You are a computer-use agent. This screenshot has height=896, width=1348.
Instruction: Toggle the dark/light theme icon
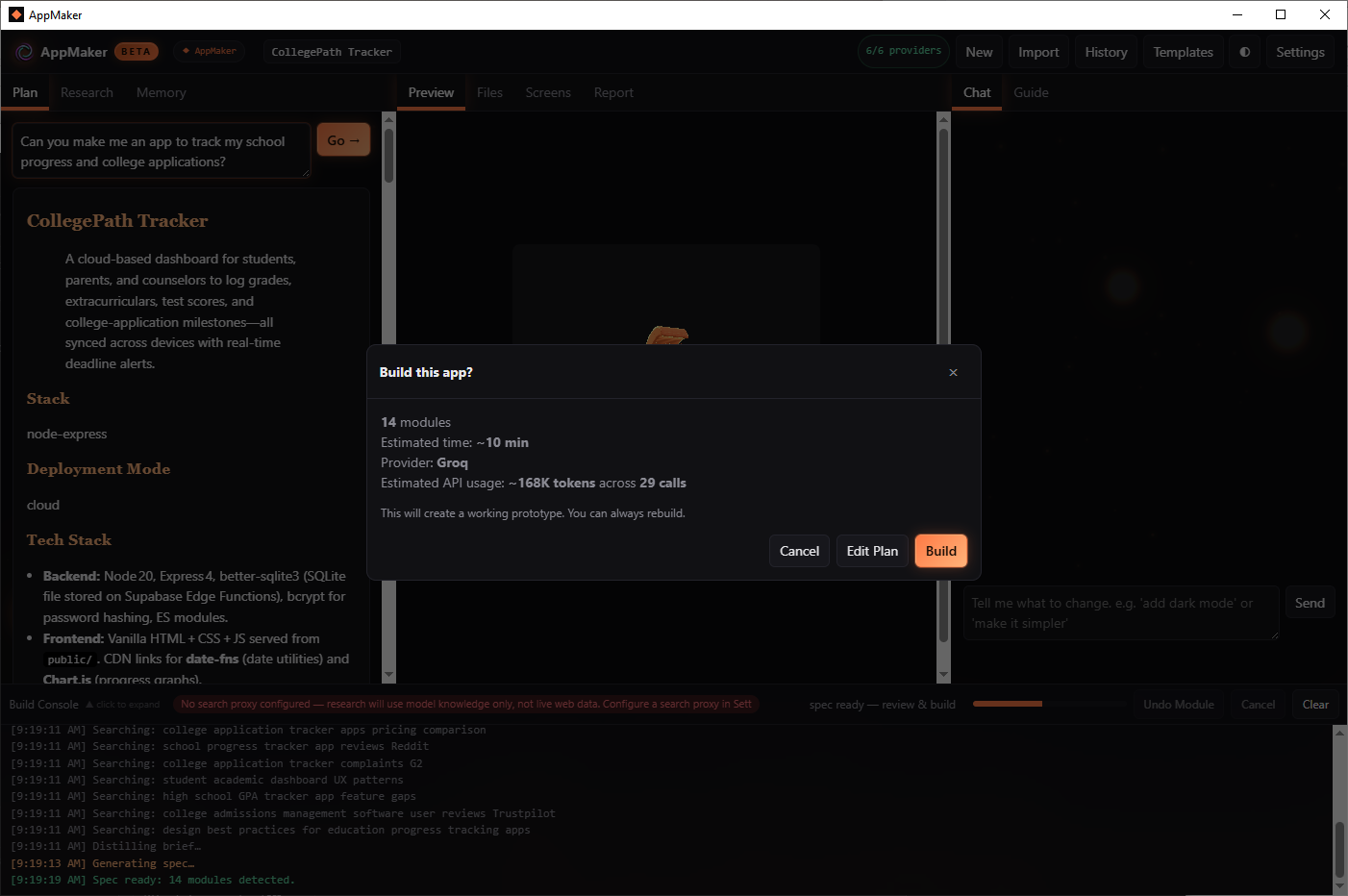[x=1245, y=52]
